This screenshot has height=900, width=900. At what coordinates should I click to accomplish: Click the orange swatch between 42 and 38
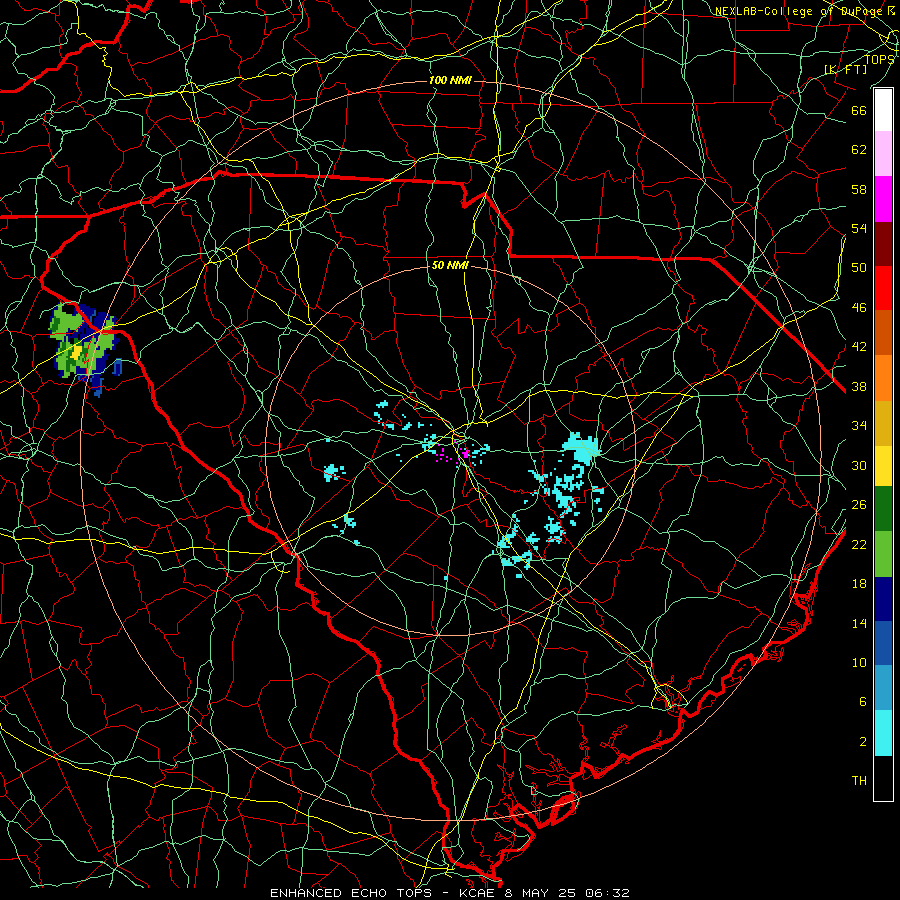pyautogui.click(x=883, y=378)
